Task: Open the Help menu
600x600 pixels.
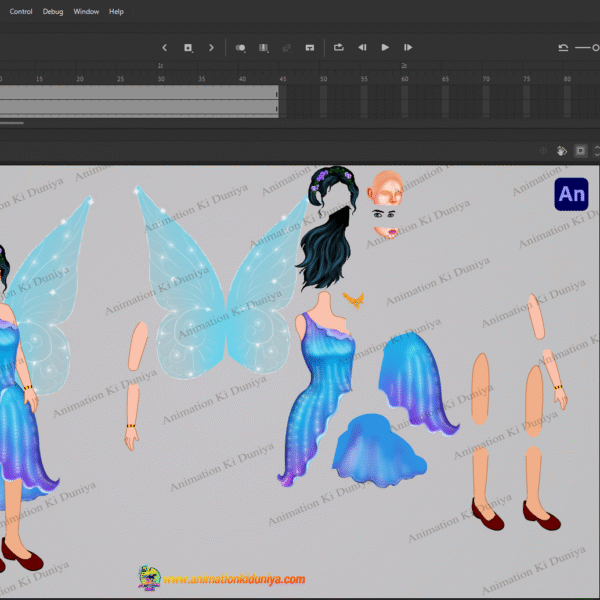Action: pos(116,11)
